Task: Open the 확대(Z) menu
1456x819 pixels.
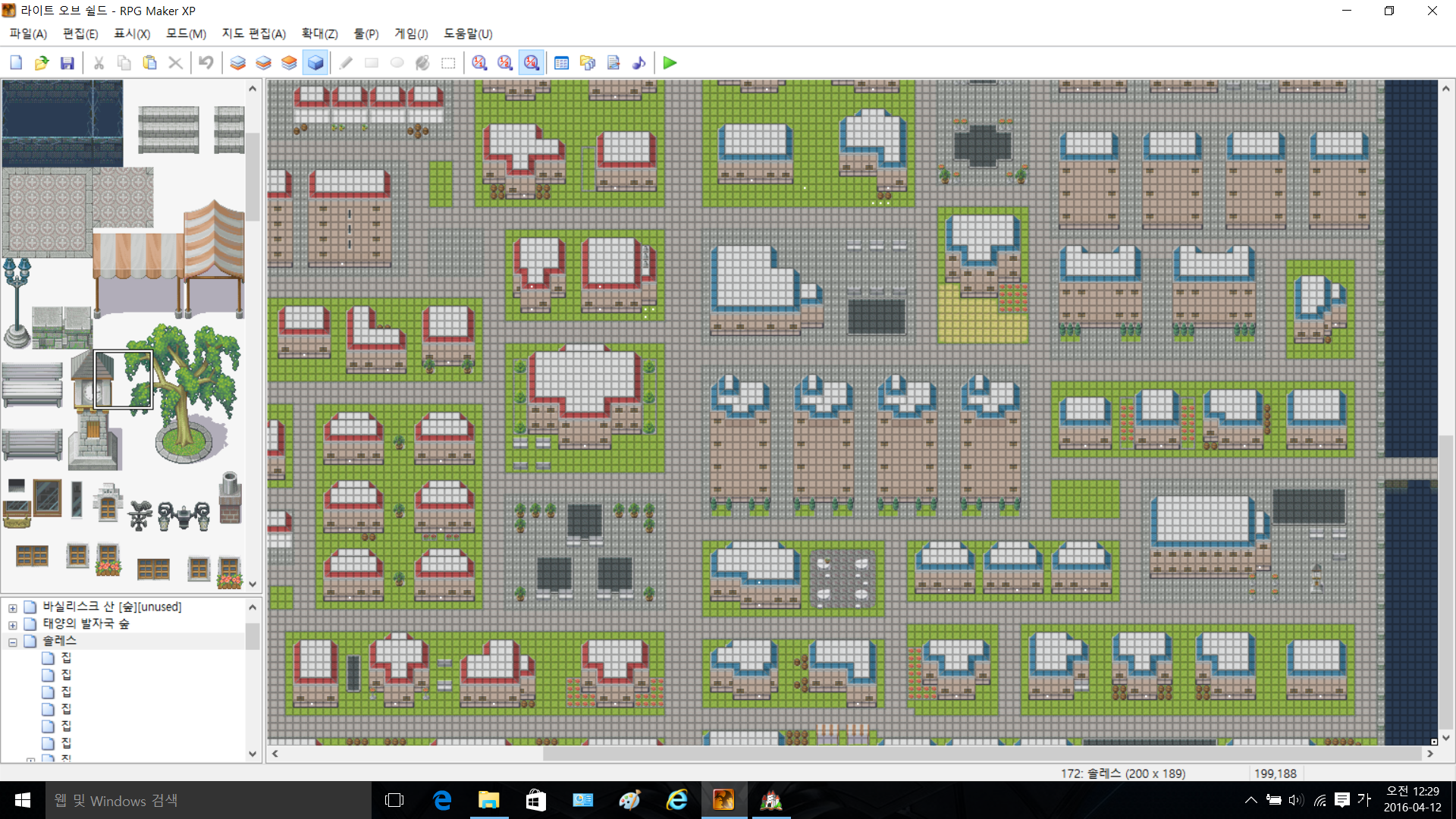Action: click(x=319, y=34)
